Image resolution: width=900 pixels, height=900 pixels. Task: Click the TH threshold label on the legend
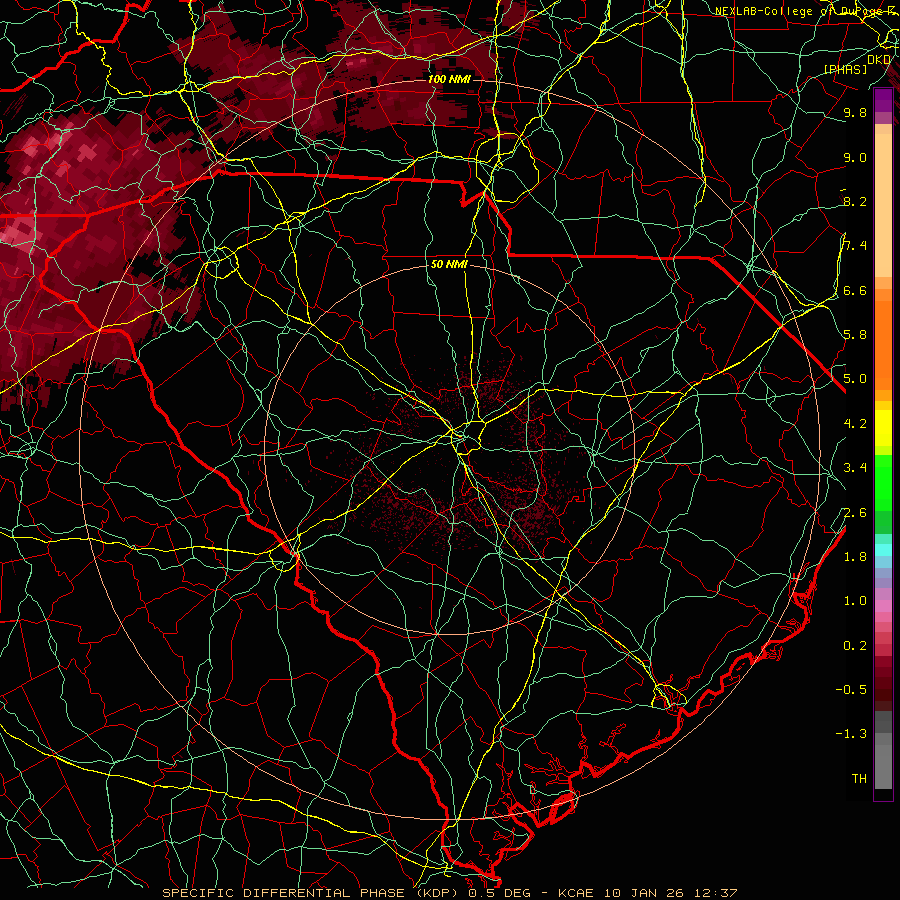point(859,778)
